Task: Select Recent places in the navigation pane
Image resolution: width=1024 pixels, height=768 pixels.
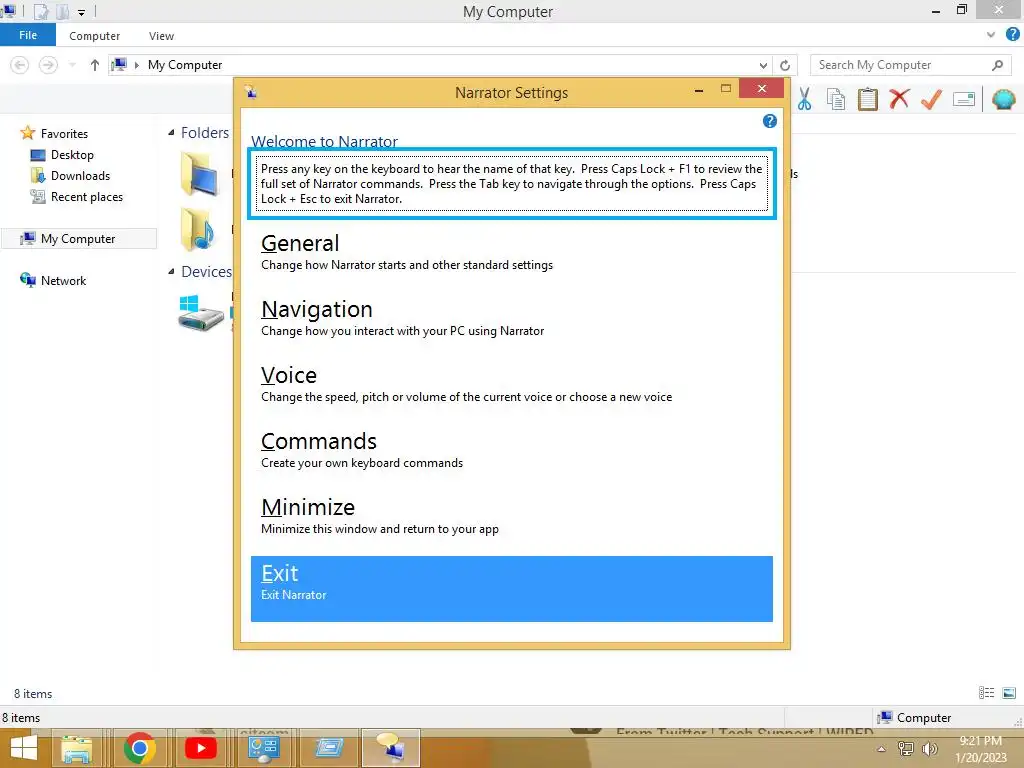Action: tap(87, 197)
